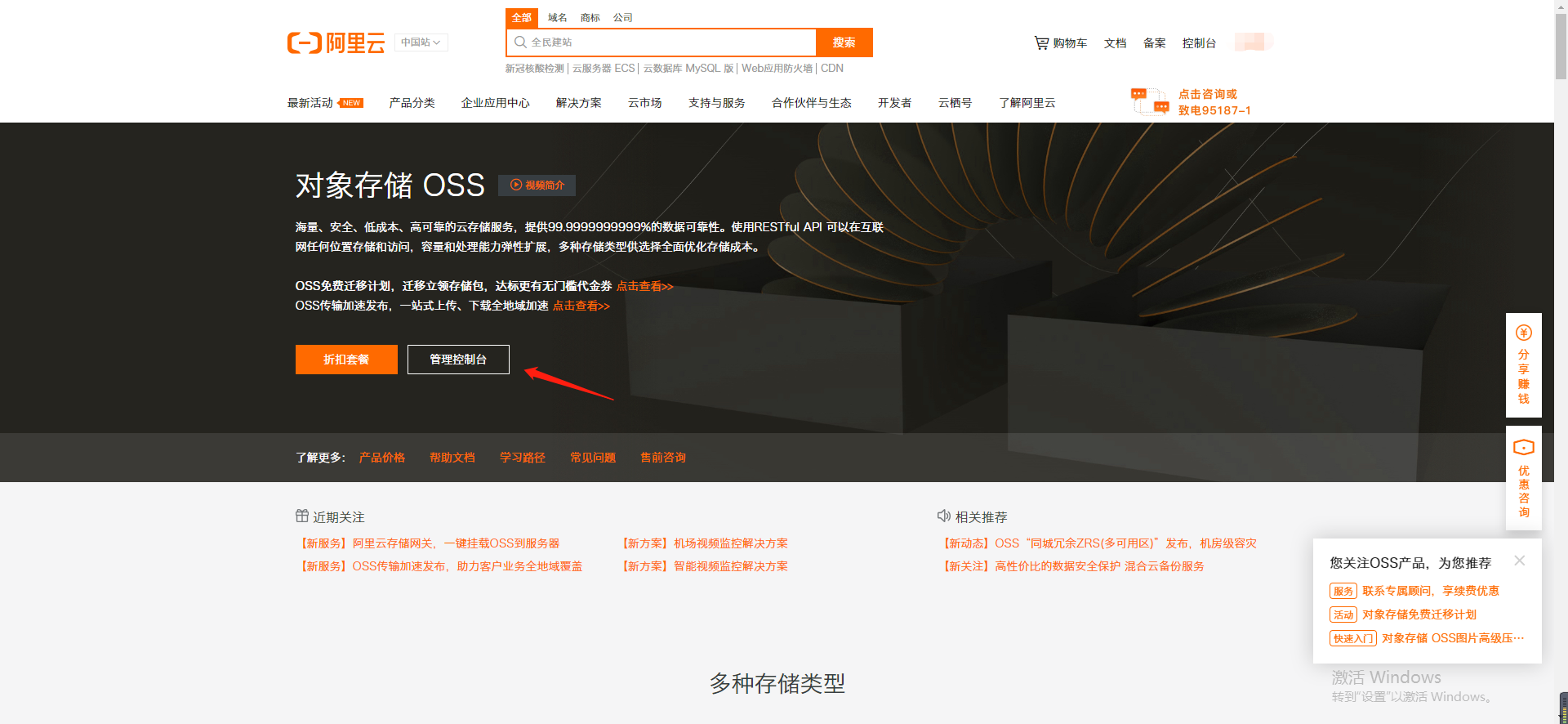Open the 支持与服务 menu
The height and width of the screenshot is (724, 1568).
tap(717, 103)
